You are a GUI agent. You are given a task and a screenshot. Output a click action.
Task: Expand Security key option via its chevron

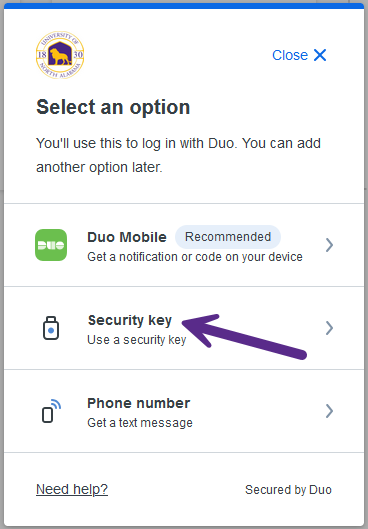[330, 328]
